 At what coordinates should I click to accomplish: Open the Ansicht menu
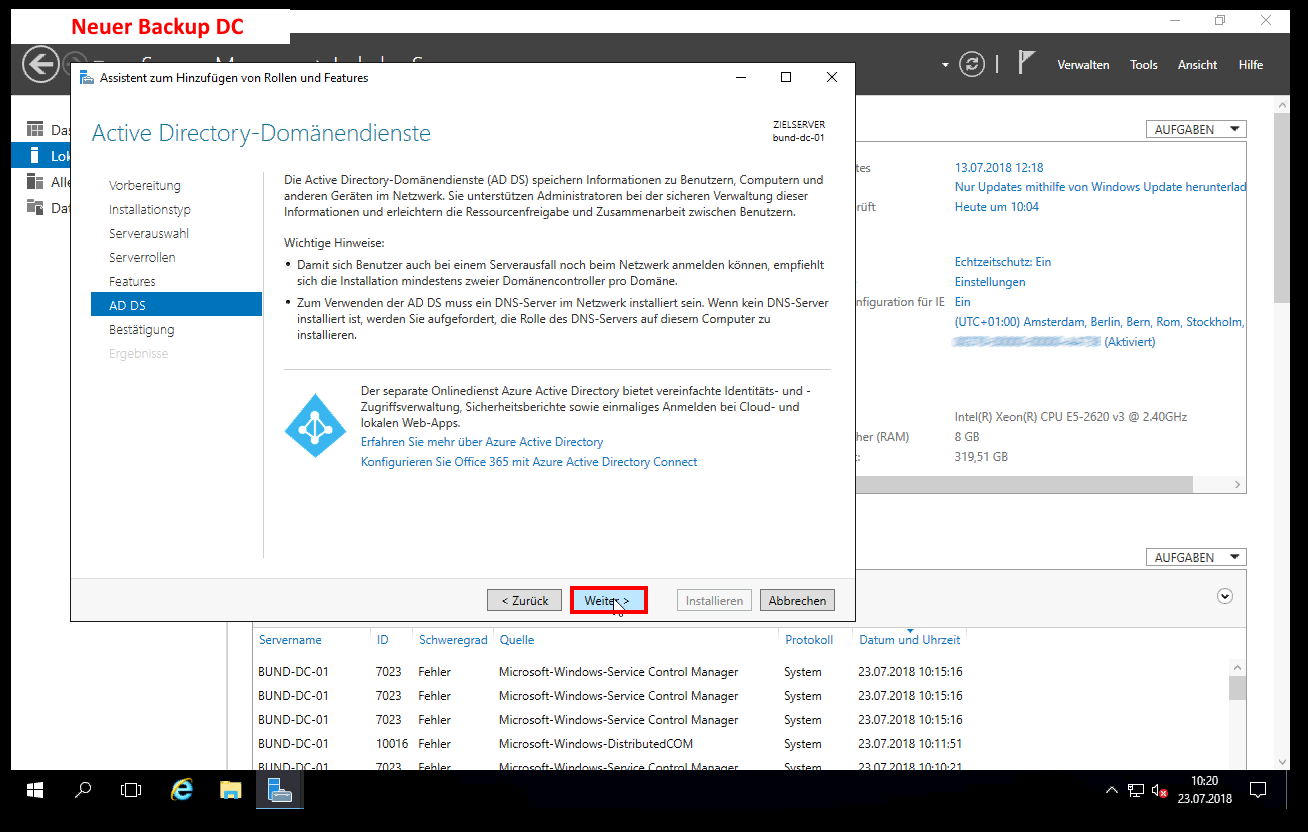(x=1197, y=65)
